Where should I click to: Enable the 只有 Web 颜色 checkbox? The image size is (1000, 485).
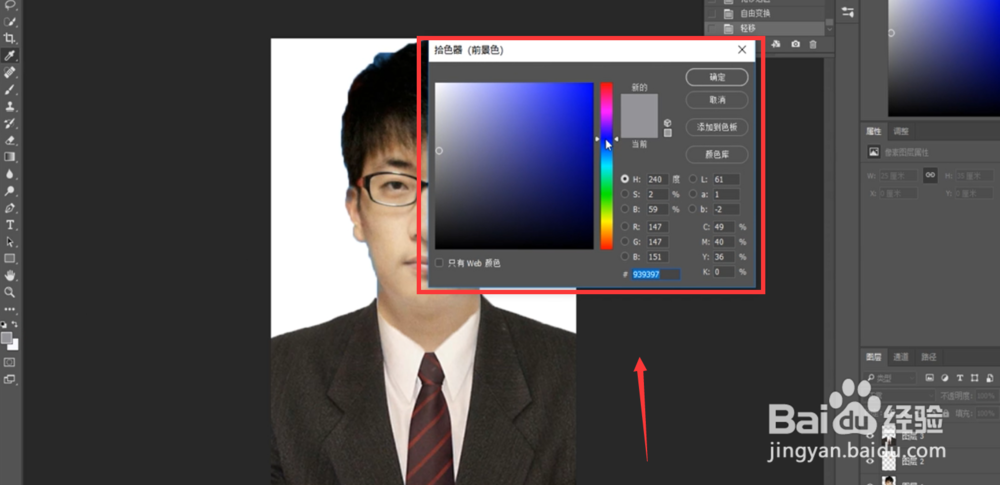coord(439,263)
